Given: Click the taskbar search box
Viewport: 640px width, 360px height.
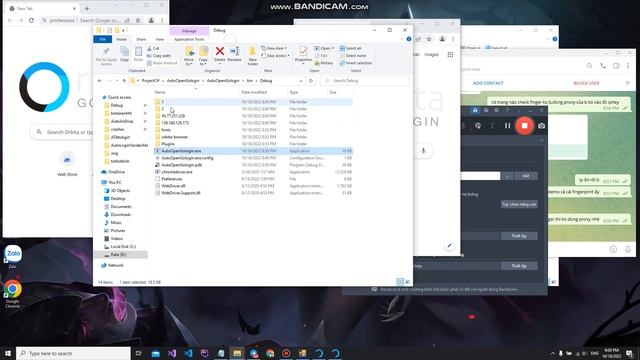Looking at the screenshot, I should pyautogui.click(x=73, y=353).
